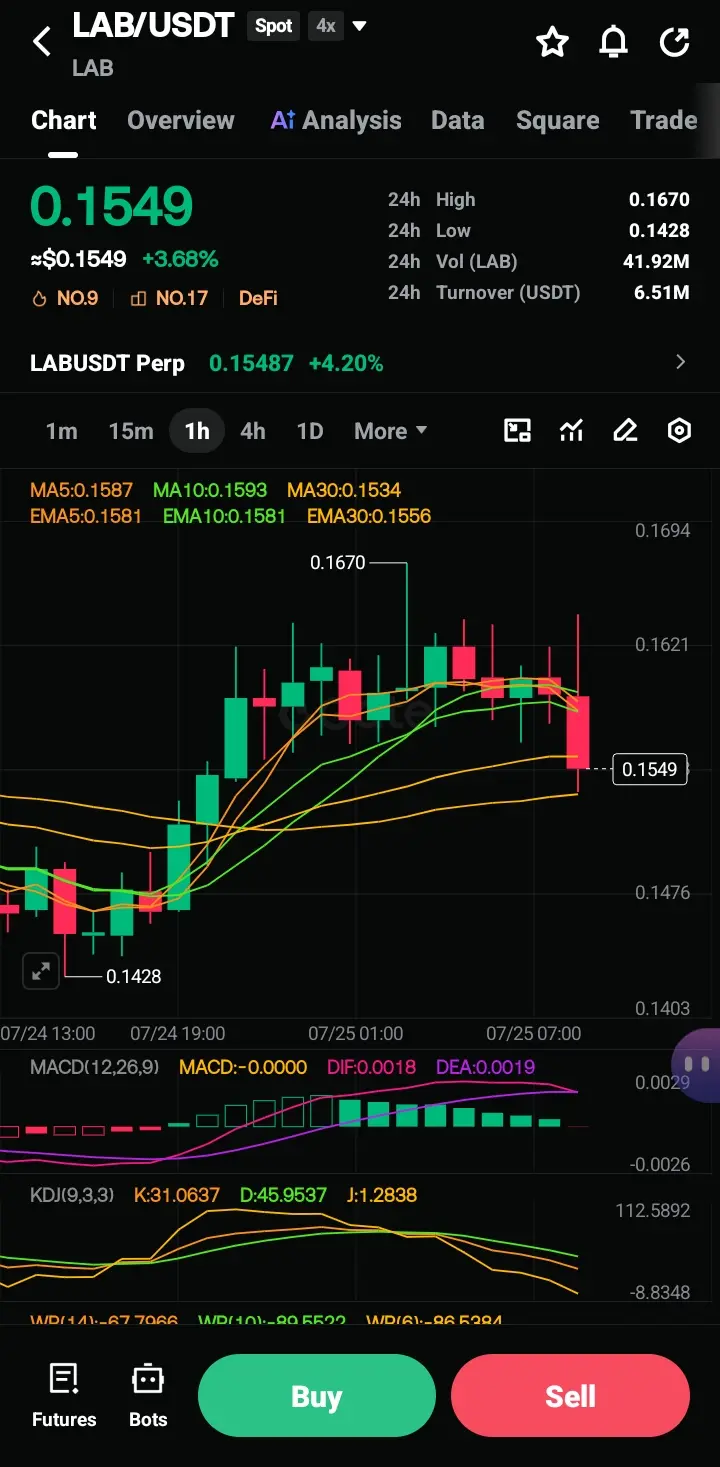This screenshot has width=720, height=1467.
Task: Tap the DEA:0.0019 value
Action: pyautogui.click(x=486, y=1067)
